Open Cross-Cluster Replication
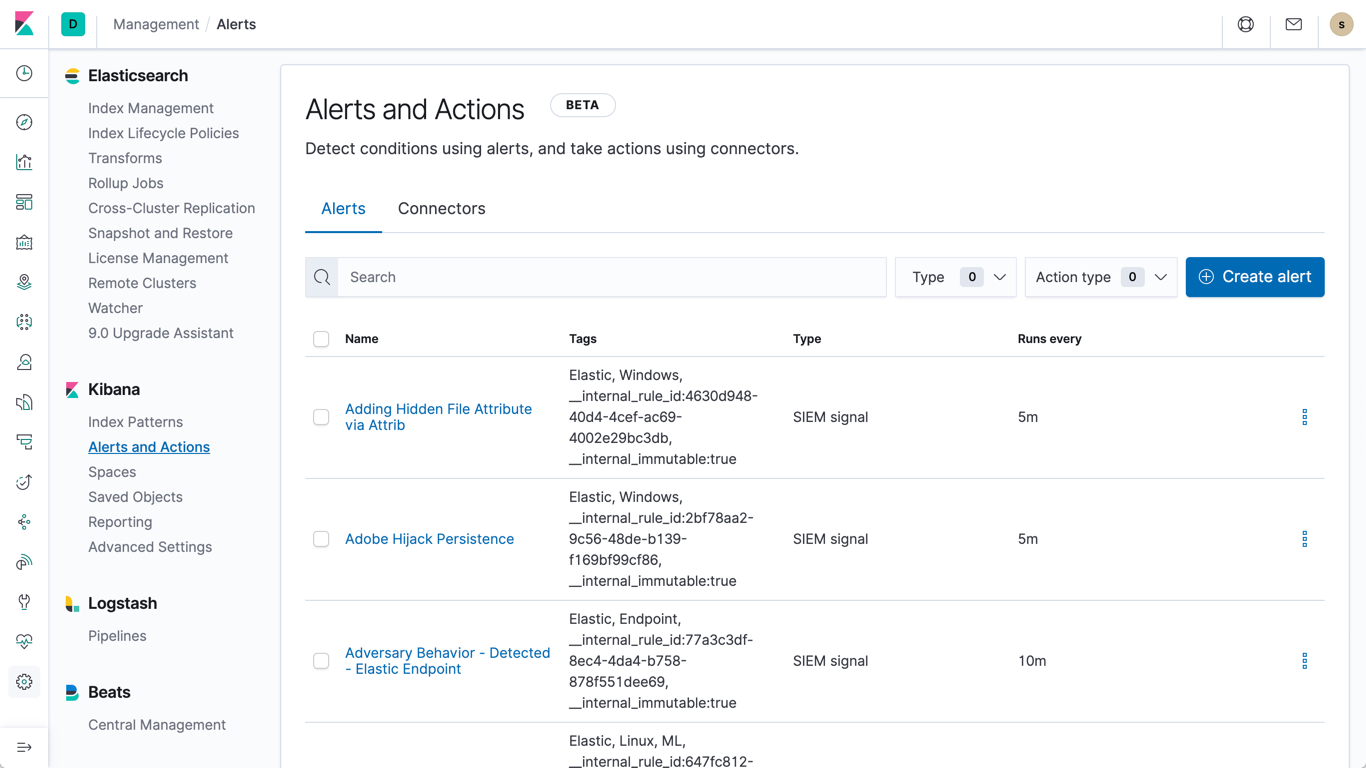Viewport: 1366px width, 768px height. pos(172,208)
